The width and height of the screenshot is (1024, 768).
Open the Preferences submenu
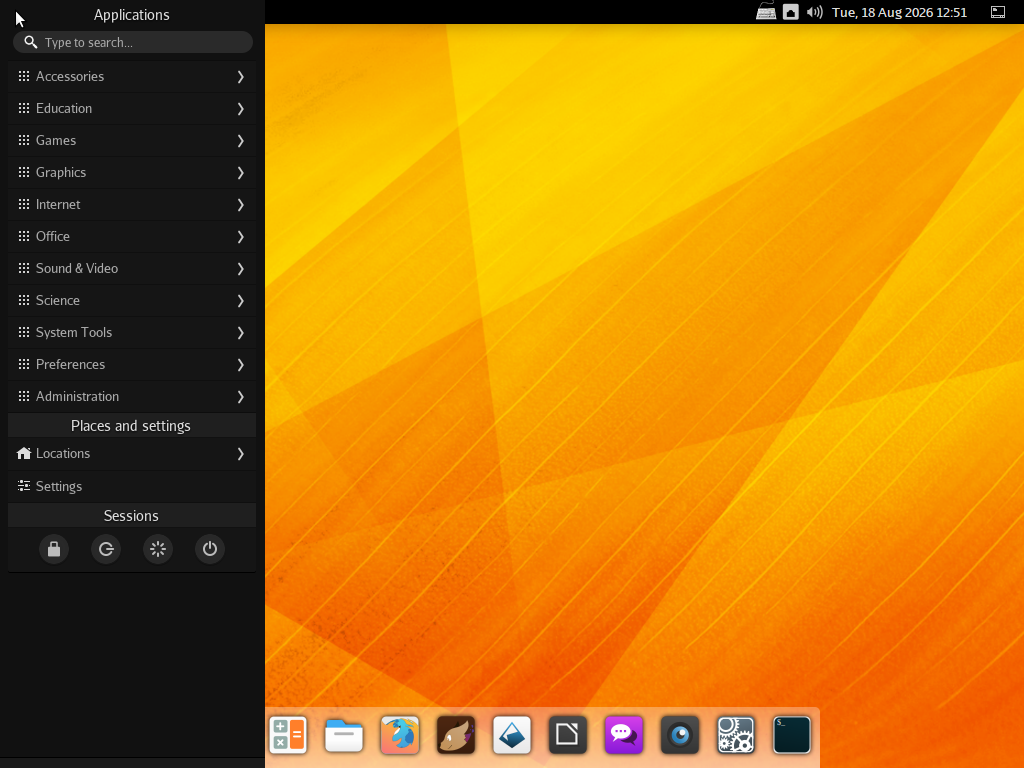[132, 364]
